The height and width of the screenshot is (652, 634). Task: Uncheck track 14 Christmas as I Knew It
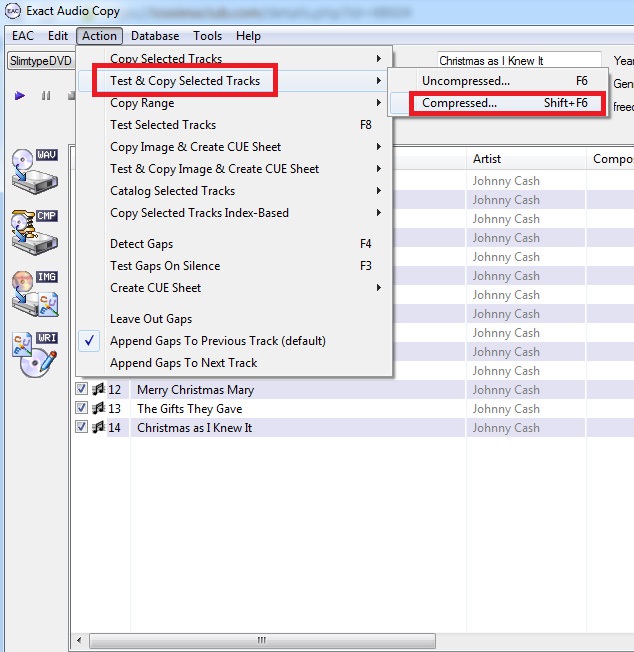tap(81, 427)
